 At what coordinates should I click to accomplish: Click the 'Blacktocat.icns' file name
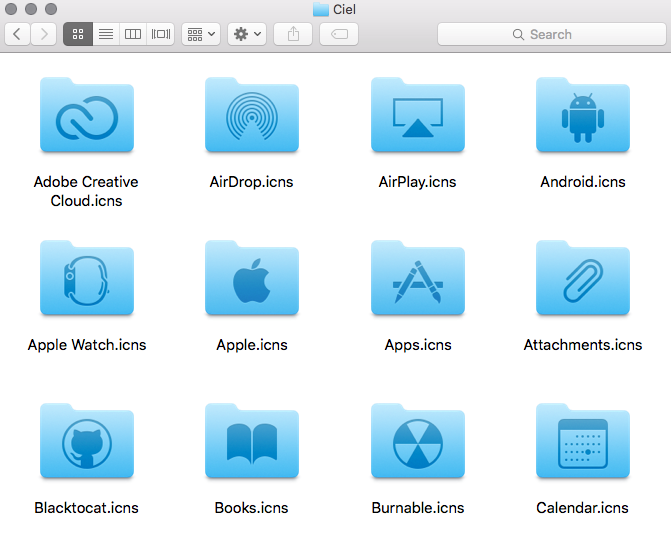86,508
